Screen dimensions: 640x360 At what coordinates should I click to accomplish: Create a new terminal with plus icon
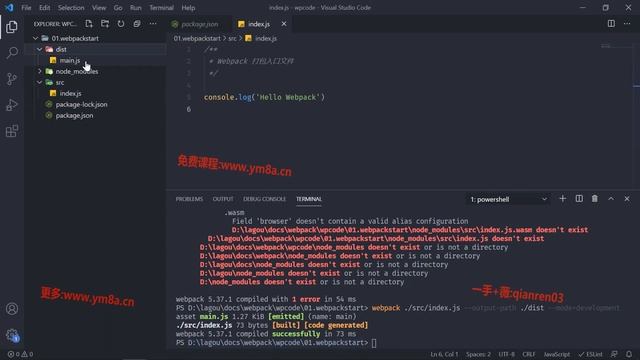click(x=562, y=199)
